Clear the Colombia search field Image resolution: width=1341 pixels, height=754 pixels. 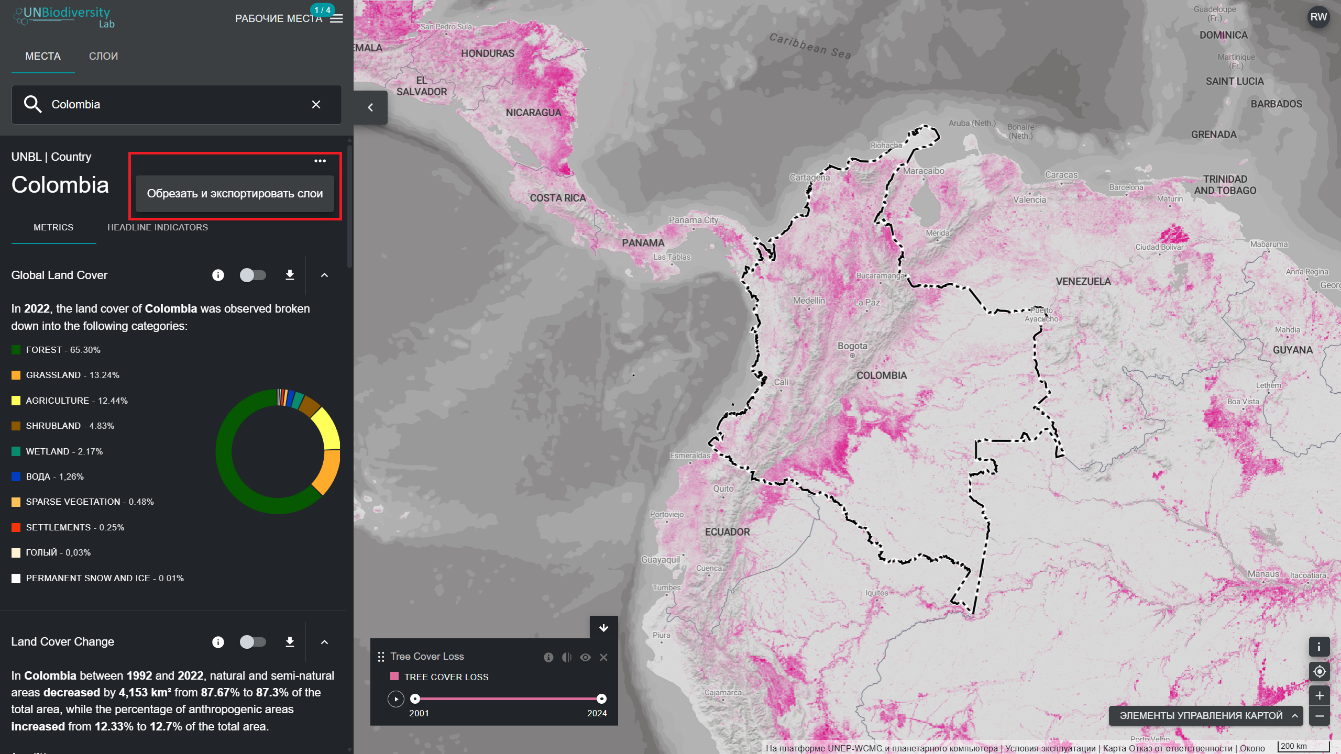pos(316,104)
